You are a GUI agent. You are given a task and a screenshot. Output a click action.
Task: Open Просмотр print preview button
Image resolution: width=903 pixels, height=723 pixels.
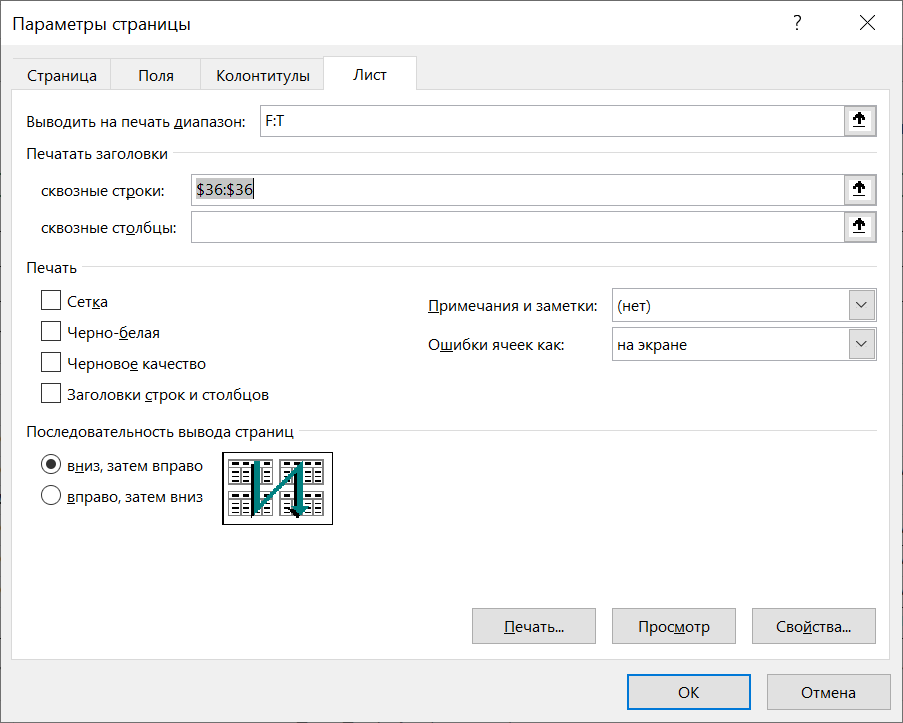point(674,626)
